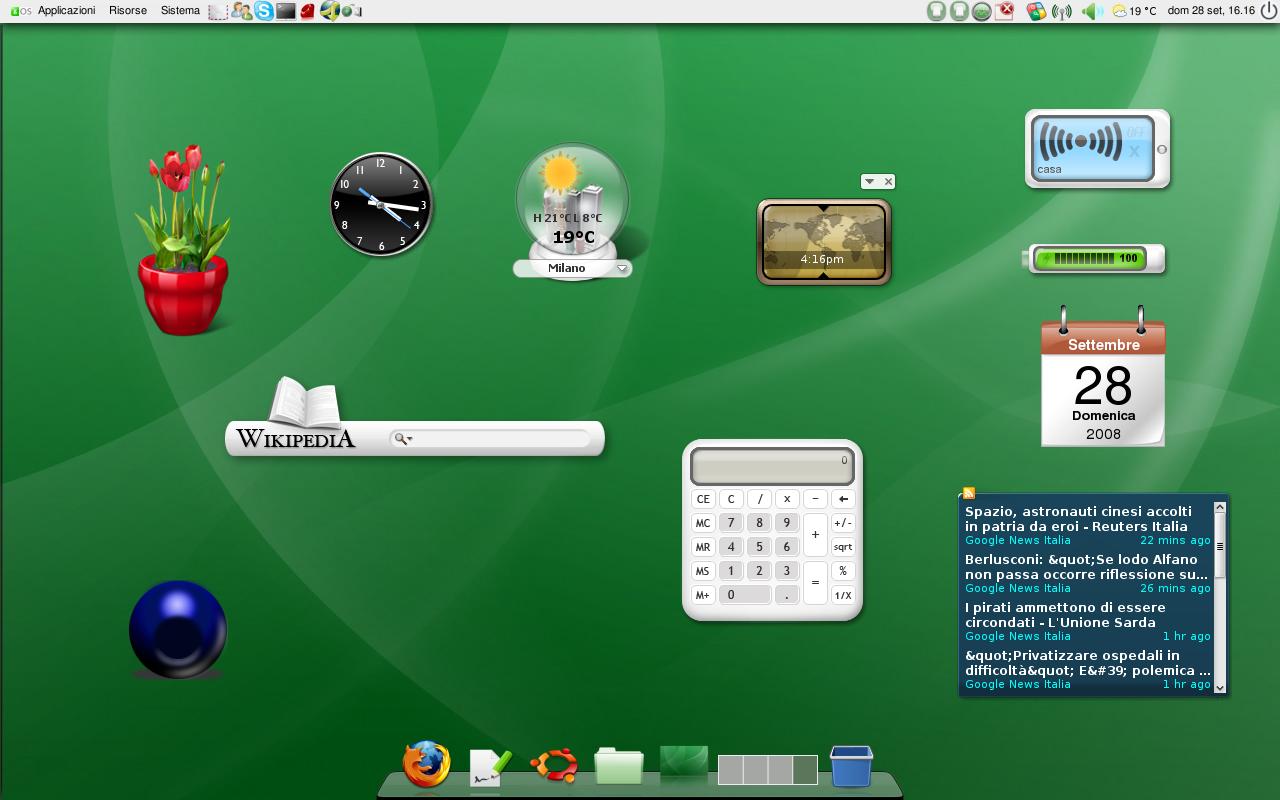The width and height of the screenshot is (1280, 800).
Task: Click the calculator equals key
Action: coord(815,582)
